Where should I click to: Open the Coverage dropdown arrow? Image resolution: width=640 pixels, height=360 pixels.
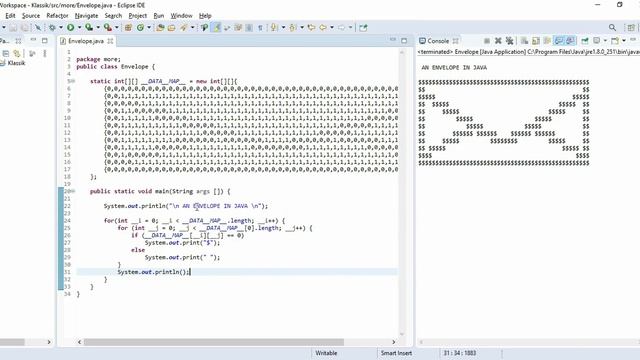click(98, 28)
